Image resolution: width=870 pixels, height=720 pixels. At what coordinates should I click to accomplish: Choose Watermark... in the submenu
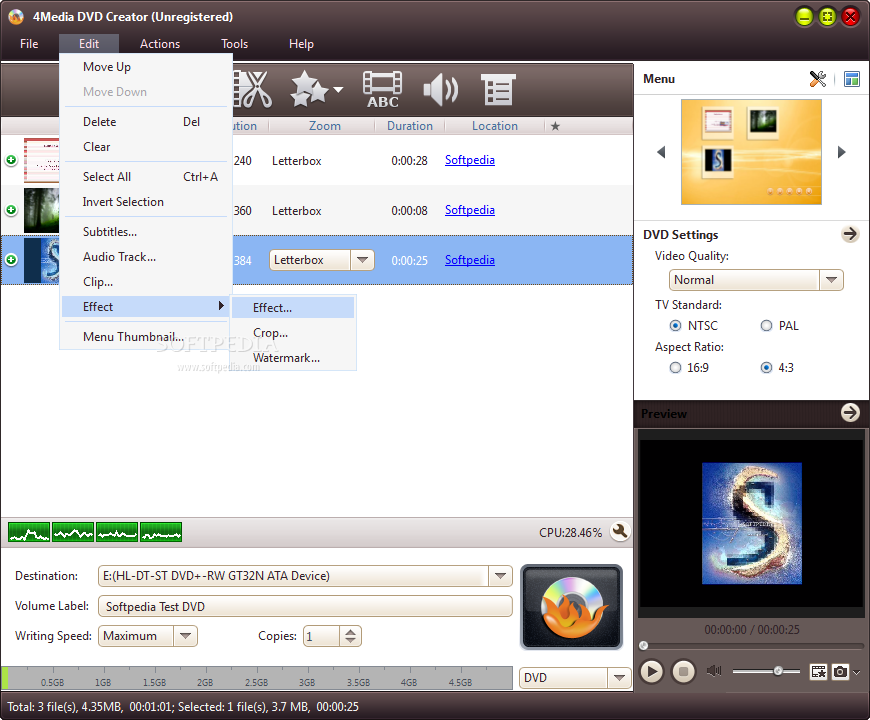pyautogui.click(x=293, y=358)
